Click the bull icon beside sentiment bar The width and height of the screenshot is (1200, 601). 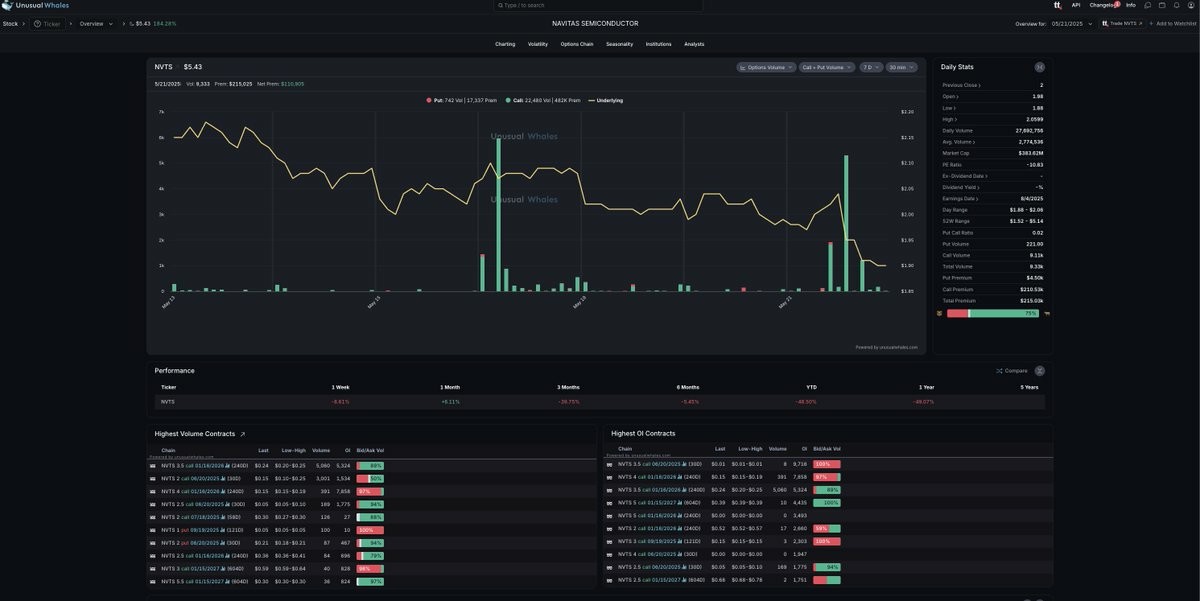point(1046,314)
